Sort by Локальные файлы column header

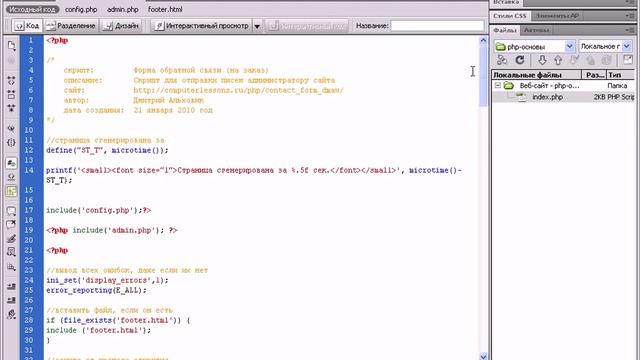[x=536, y=75]
